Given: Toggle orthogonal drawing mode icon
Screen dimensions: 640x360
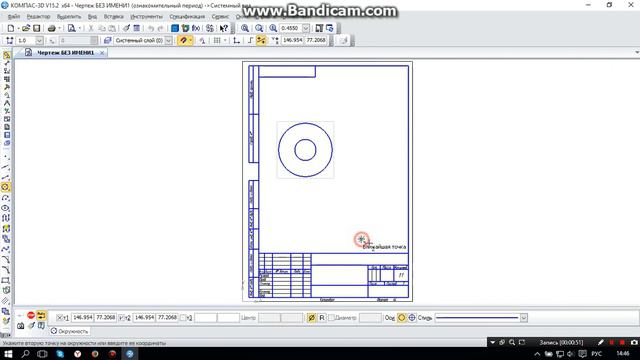Looking at the screenshot, I should pos(250,40).
